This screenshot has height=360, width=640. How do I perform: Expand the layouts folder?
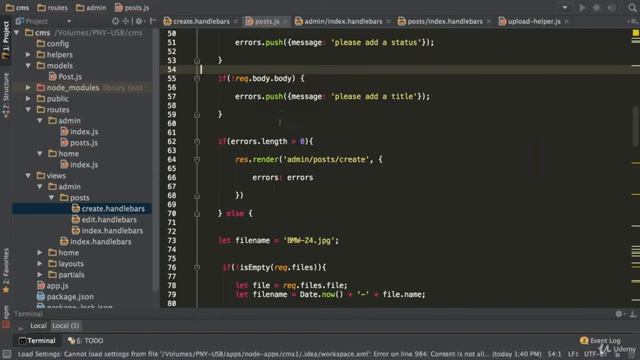[x=40, y=264]
